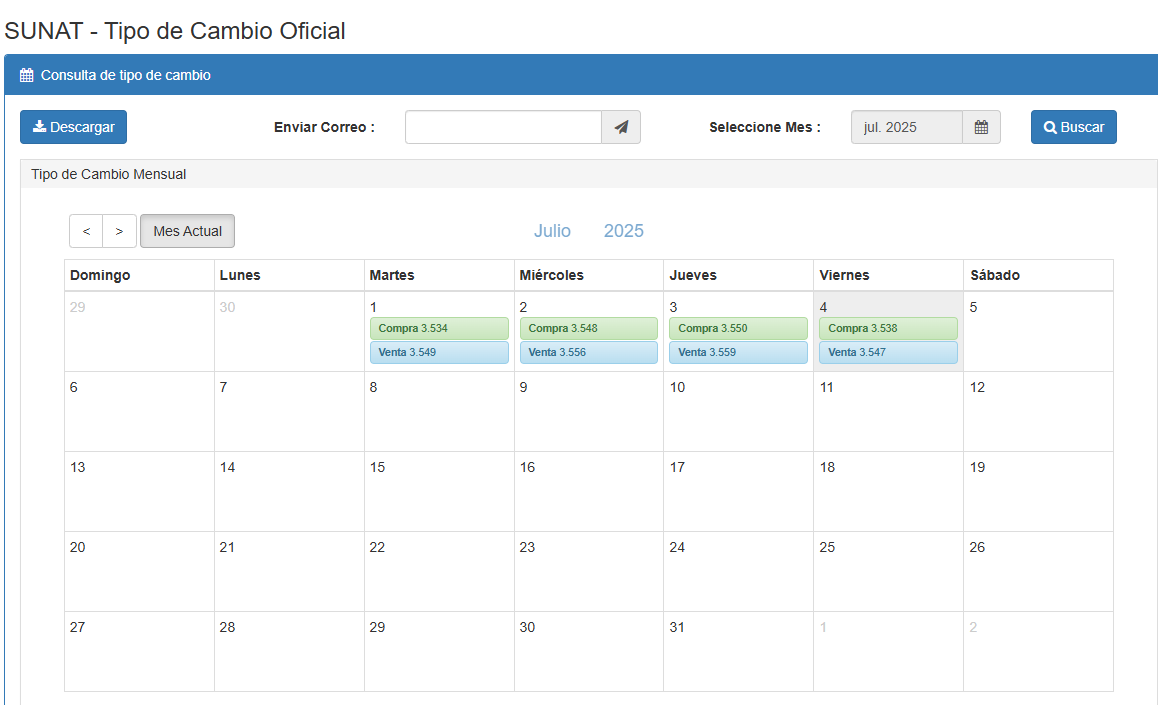This screenshot has width=1158, height=705.
Task: Open the month picker calendar icon
Action: (x=981, y=127)
